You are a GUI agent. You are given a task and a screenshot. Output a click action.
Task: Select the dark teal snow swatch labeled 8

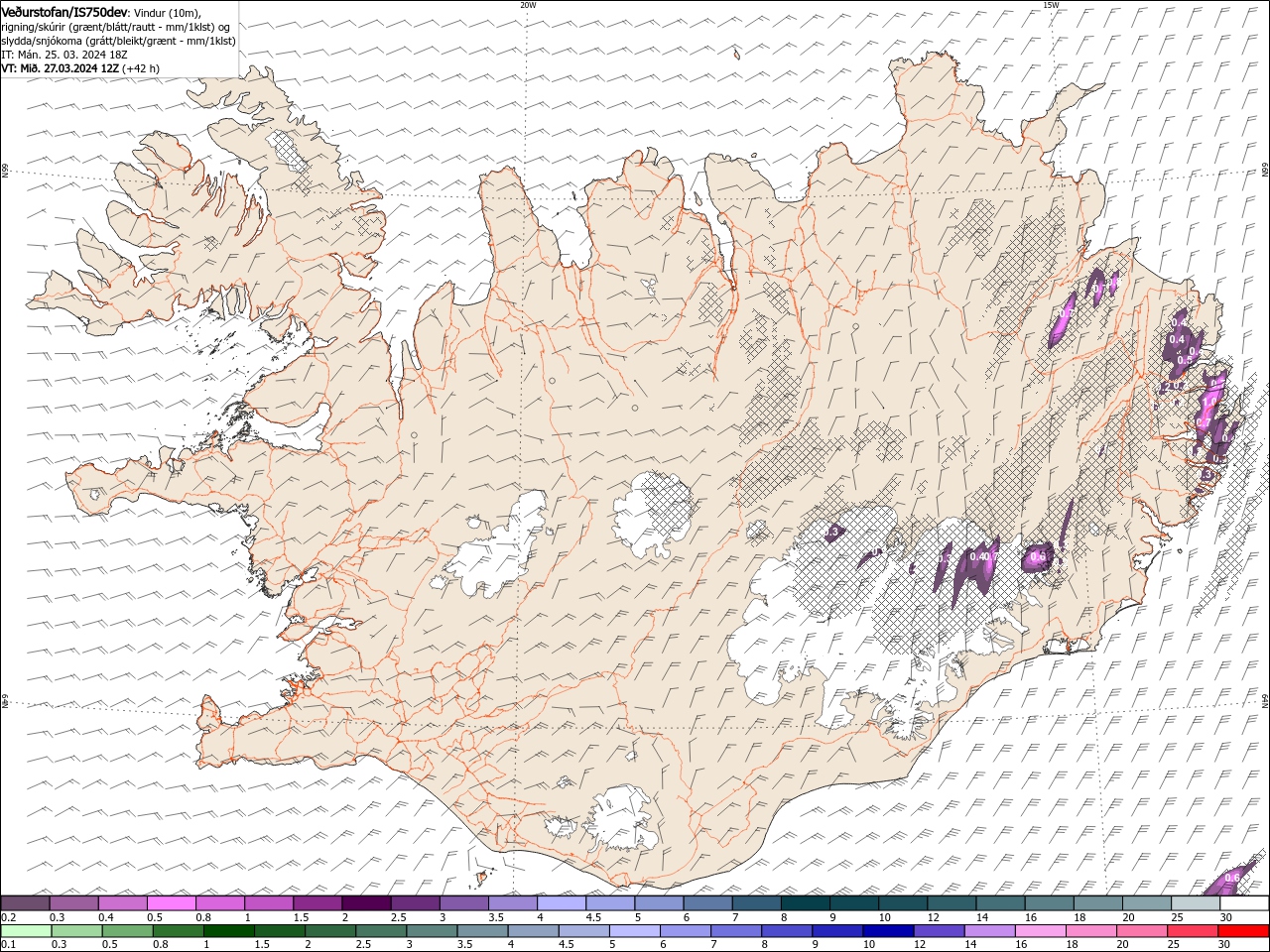point(806,903)
